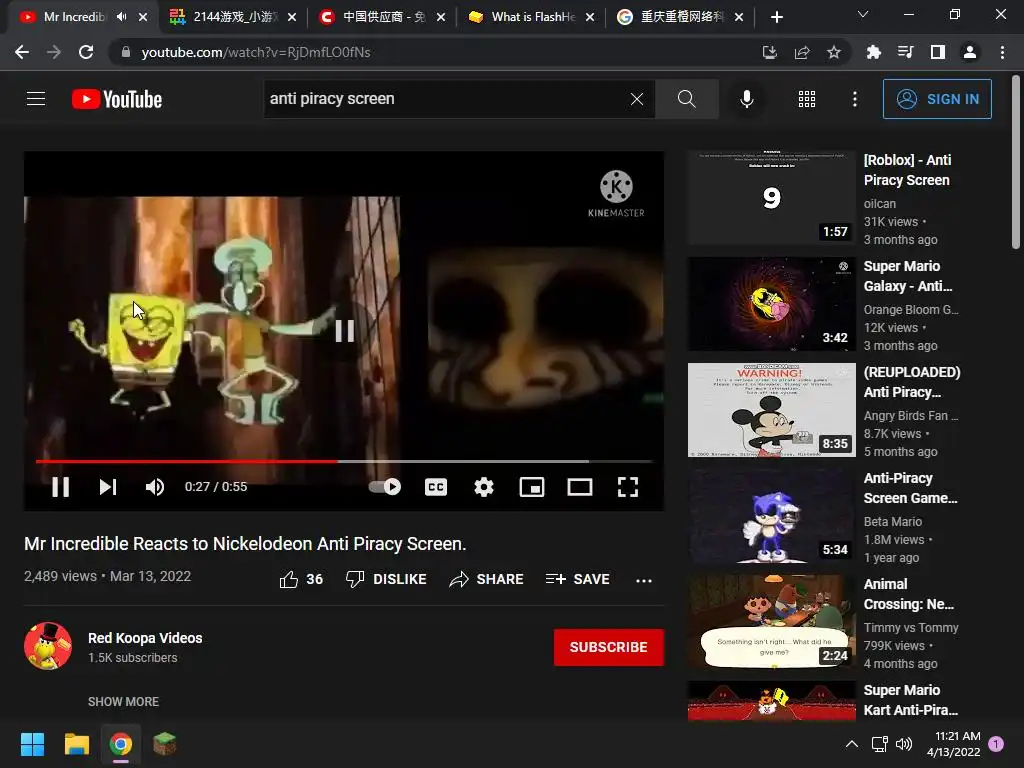The height and width of the screenshot is (768, 1024).
Task: Open the tab search chevron
Action: (x=863, y=14)
